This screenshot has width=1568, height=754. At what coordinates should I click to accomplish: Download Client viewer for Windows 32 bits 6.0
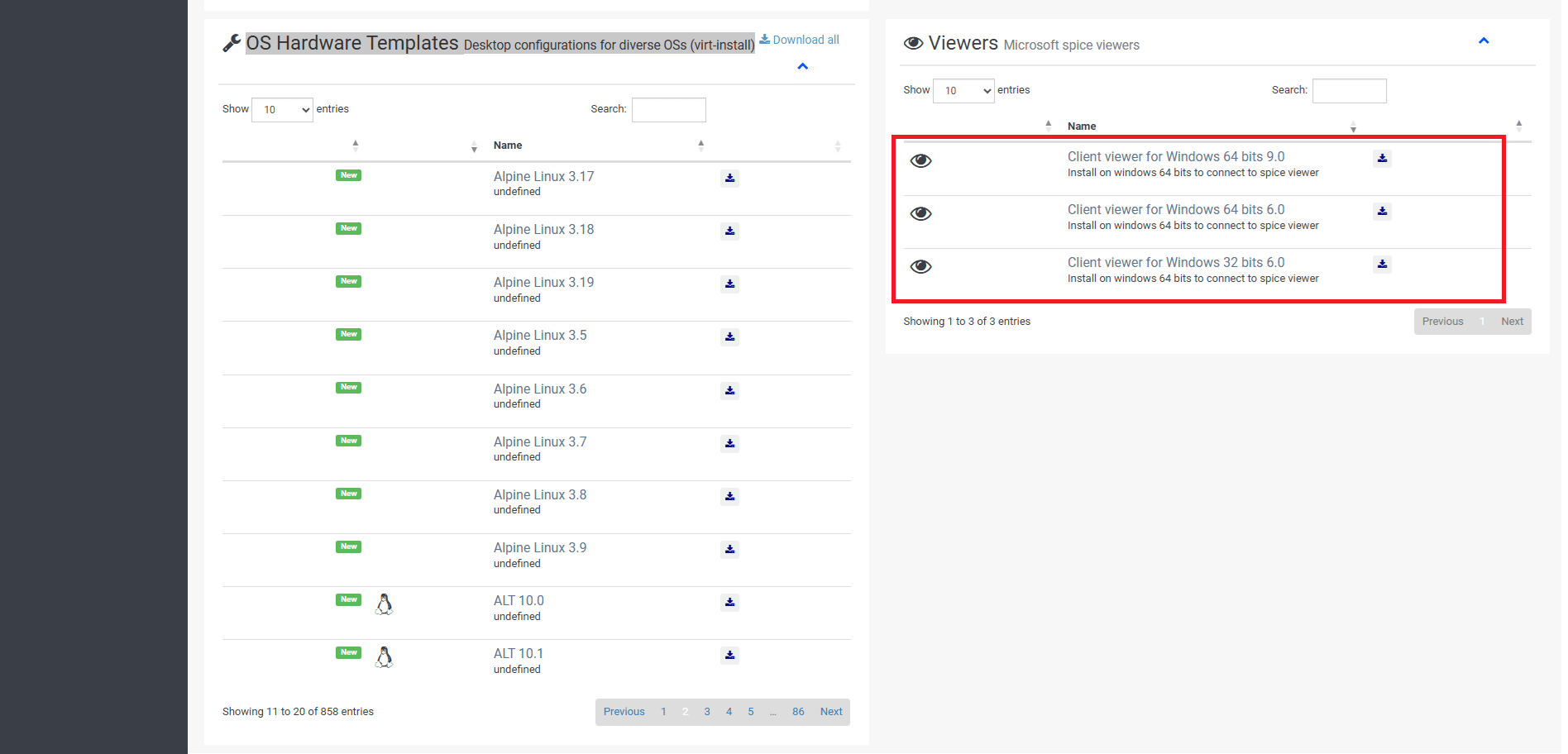pos(1382,264)
